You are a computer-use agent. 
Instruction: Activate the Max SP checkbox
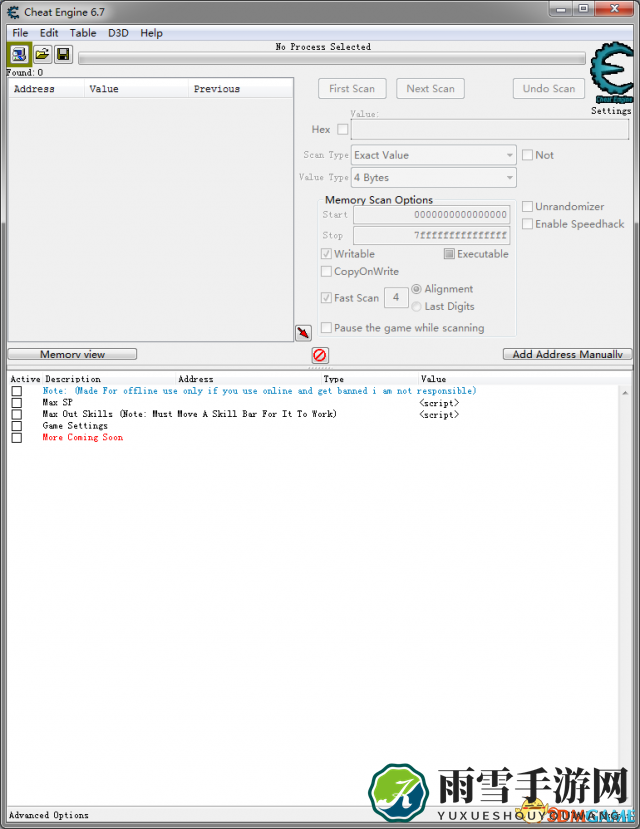pyautogui.click(x=17, y=403)
